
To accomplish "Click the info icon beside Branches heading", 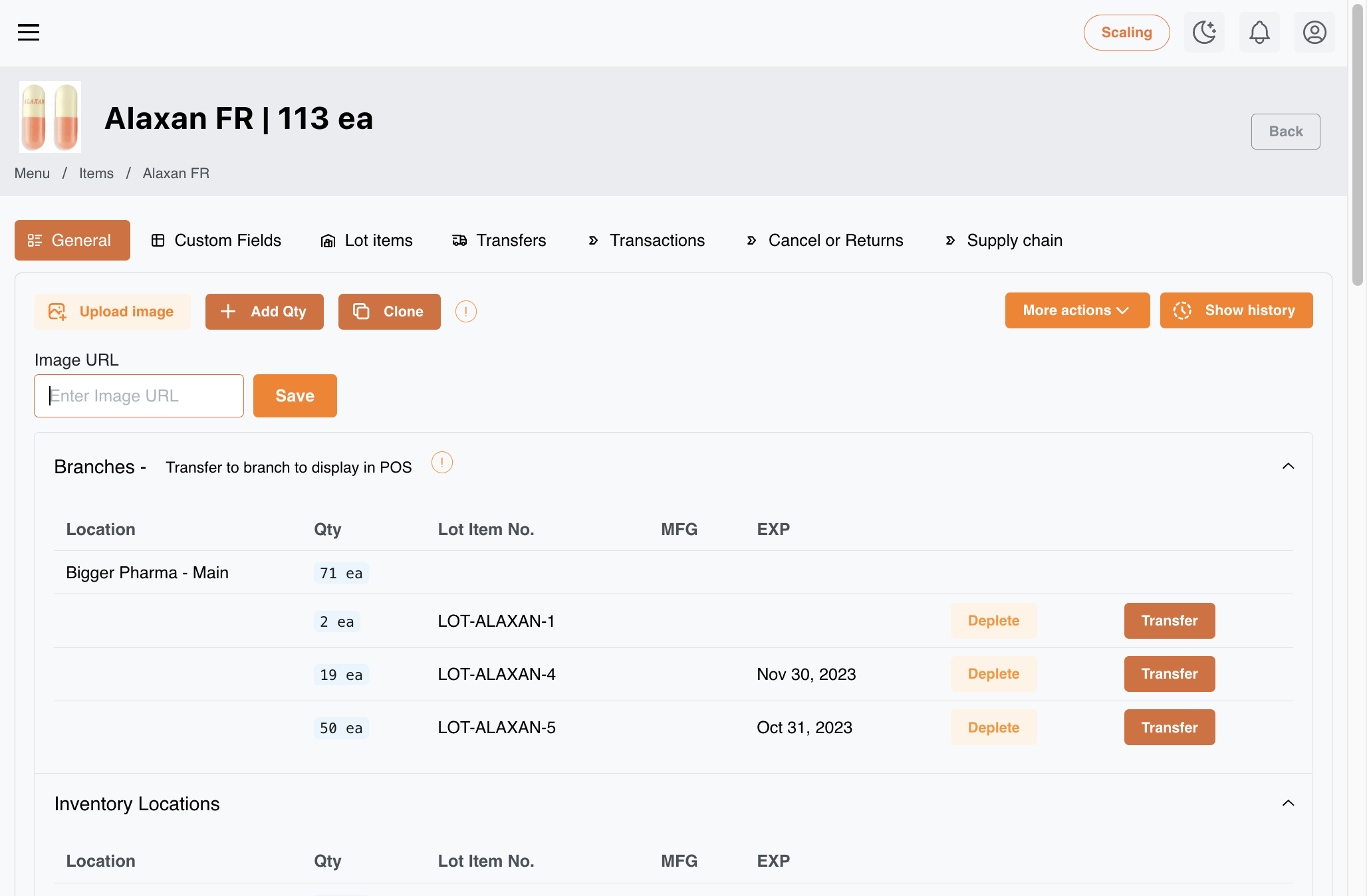I will (442, 462).
